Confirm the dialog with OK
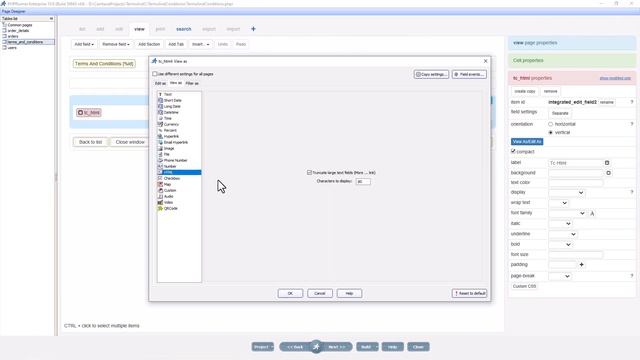The width and height of the screenshot is (640, 360). (x=290, y=293)
